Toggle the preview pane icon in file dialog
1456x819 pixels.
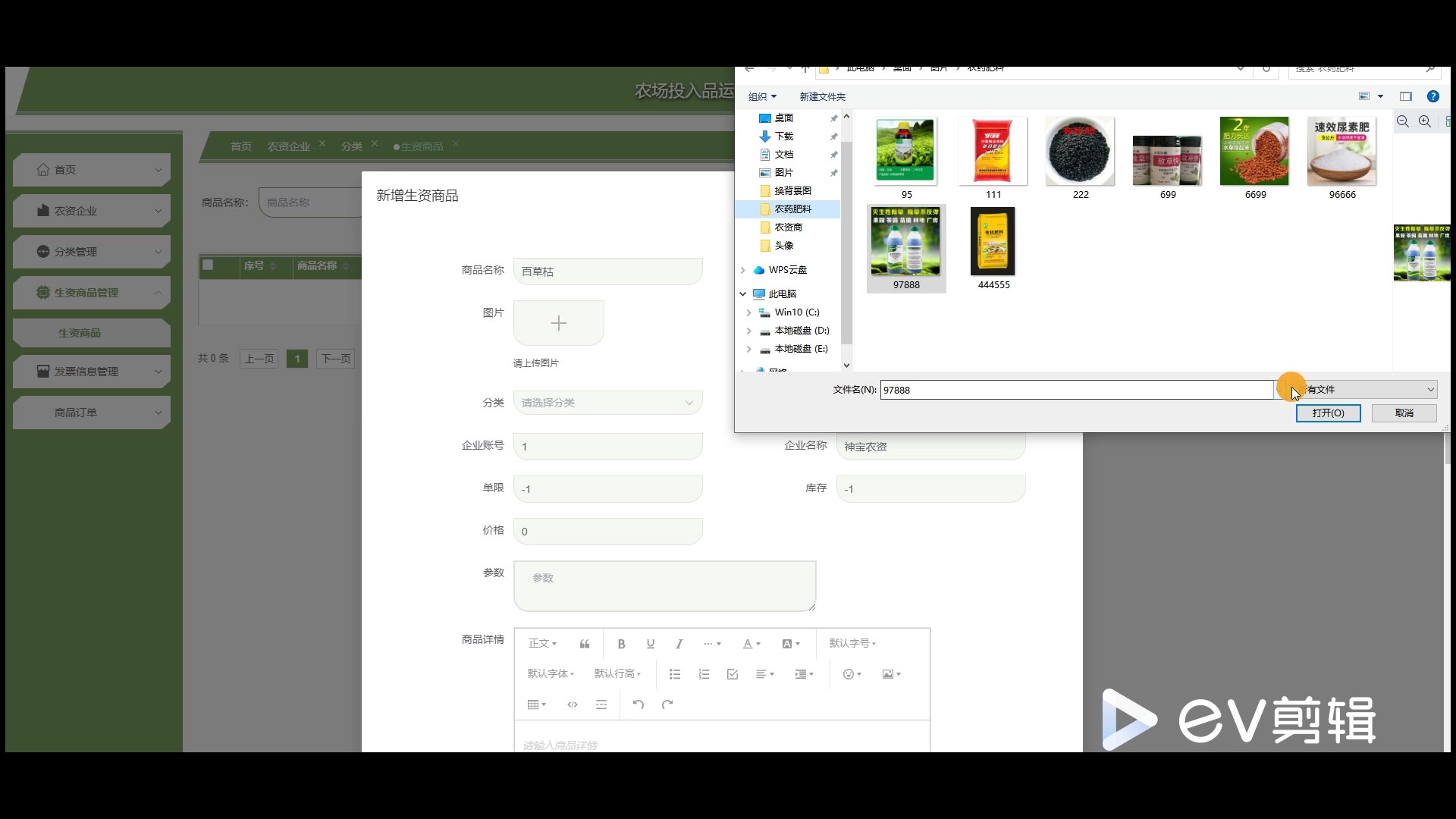tap(1405, 96)
